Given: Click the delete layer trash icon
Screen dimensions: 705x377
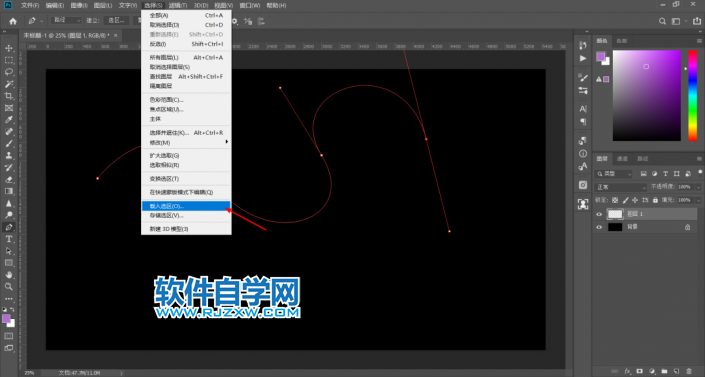Looking at the screenshot, I should (689, 371).
